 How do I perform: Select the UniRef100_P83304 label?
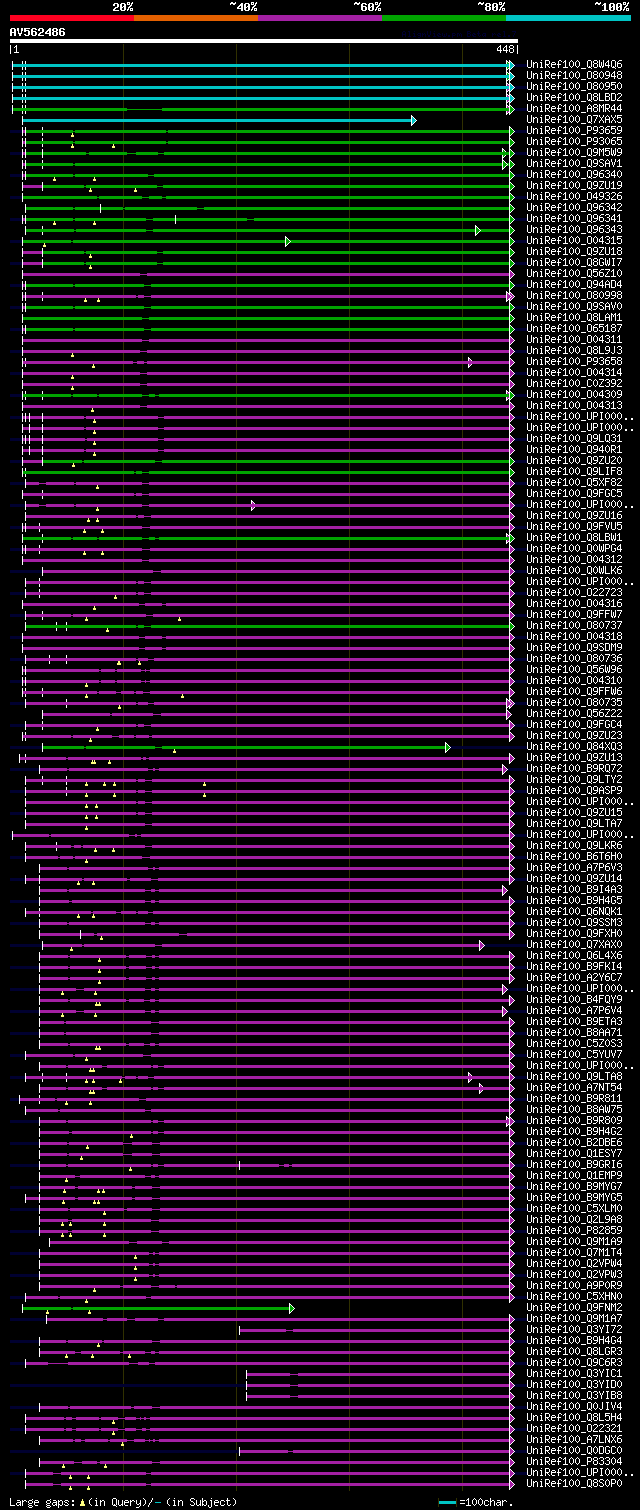pos(574,1461)
